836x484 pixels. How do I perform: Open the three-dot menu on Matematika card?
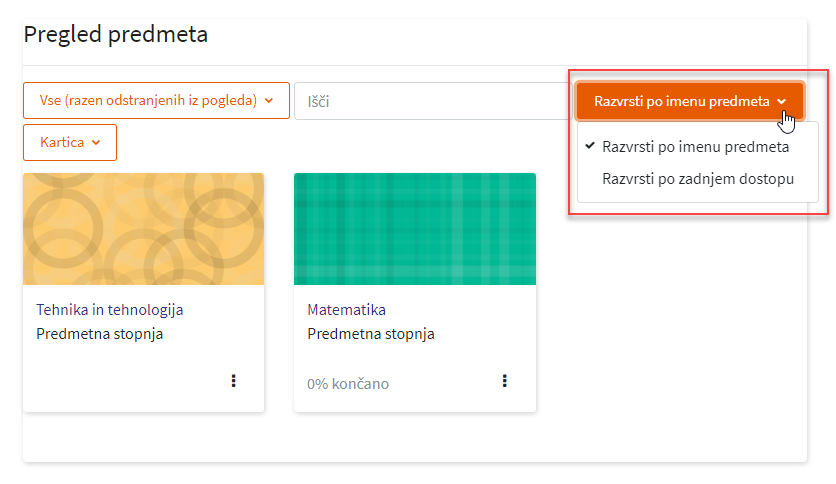504,381
